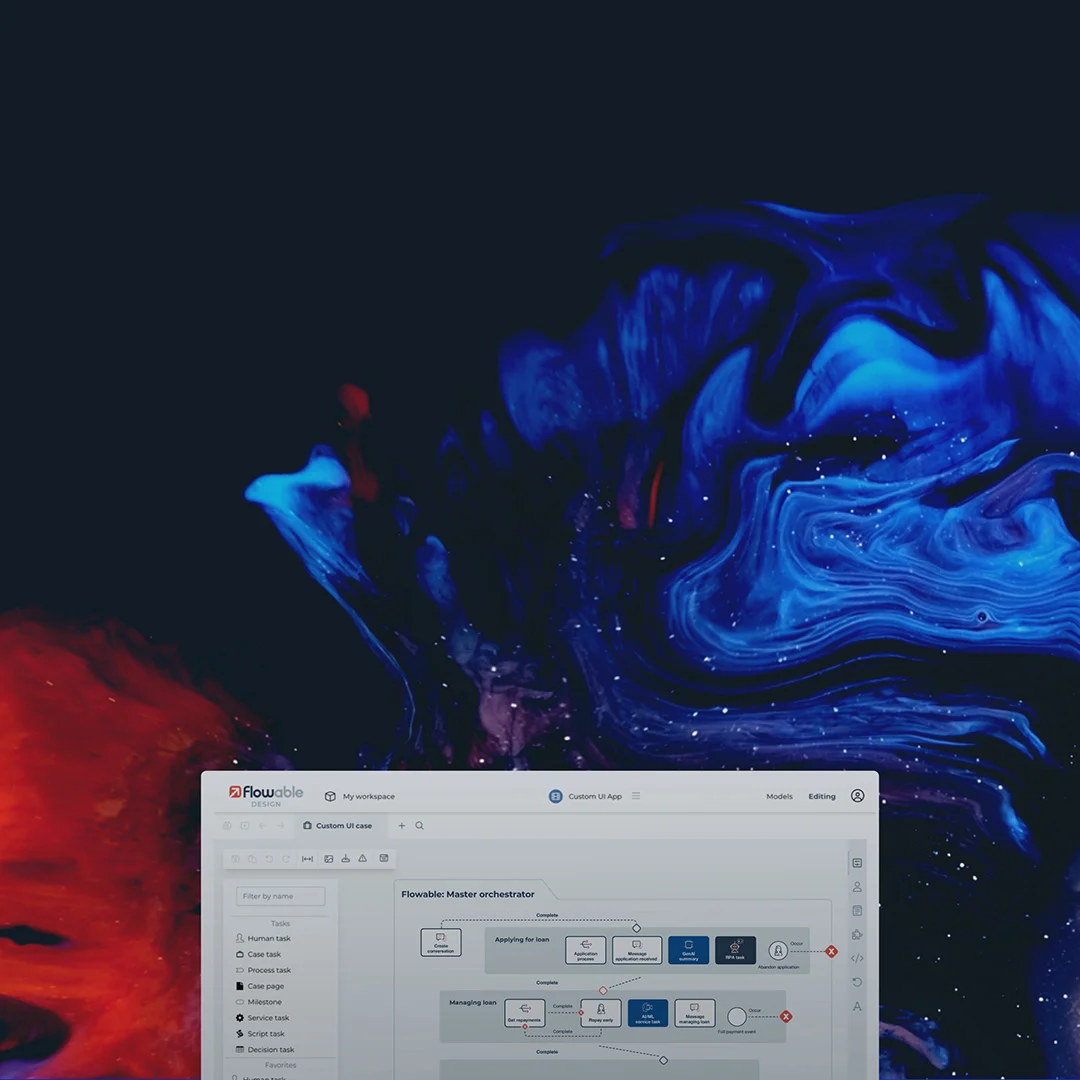Open the hamburger menu beside Custom UI App
The width and height of the screenshot is (1080, 1080).
[x=636, y=796]
